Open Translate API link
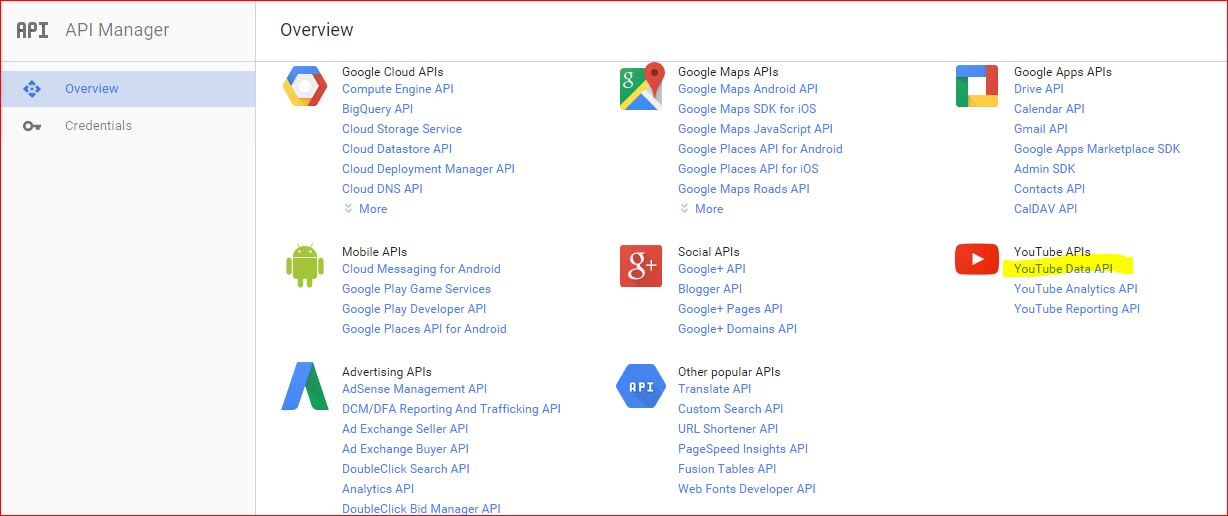The width and height of the screenshot is (1228, 516). 714,389
